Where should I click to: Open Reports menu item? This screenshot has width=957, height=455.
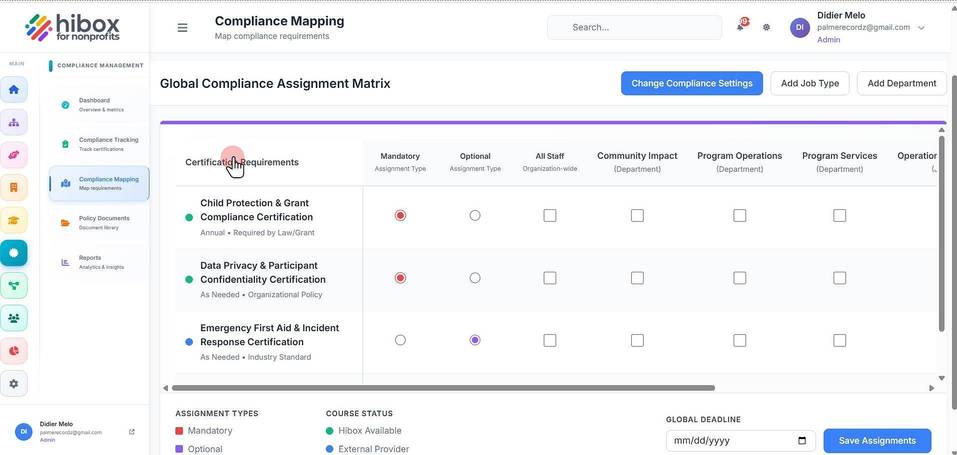coord(99,262)
